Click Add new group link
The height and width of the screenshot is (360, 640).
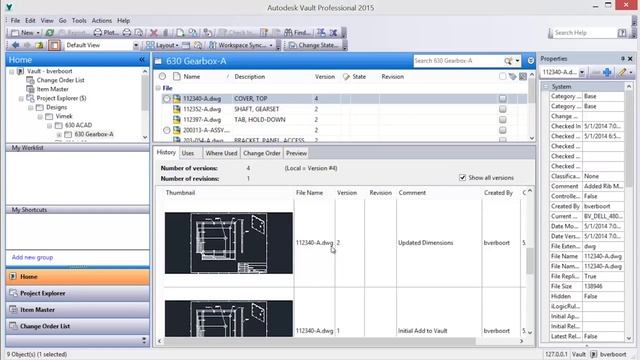point(32,258)
